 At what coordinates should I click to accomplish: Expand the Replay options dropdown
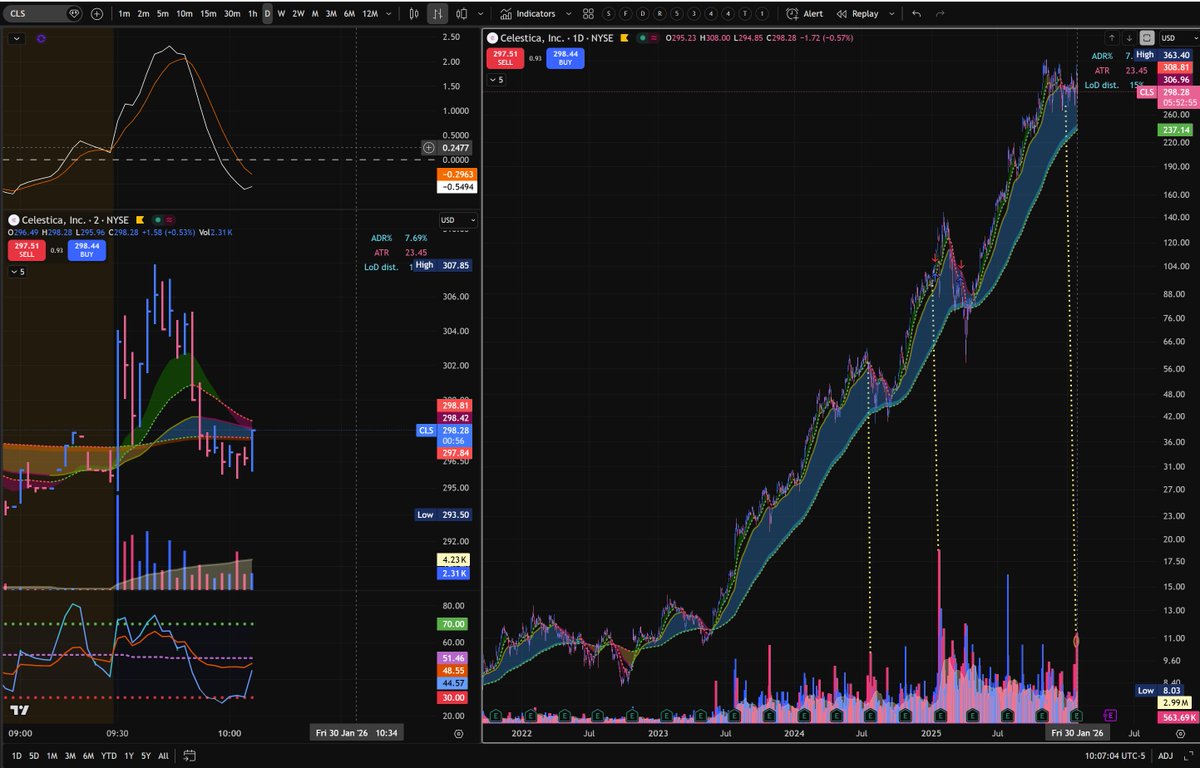pos(890,14)
